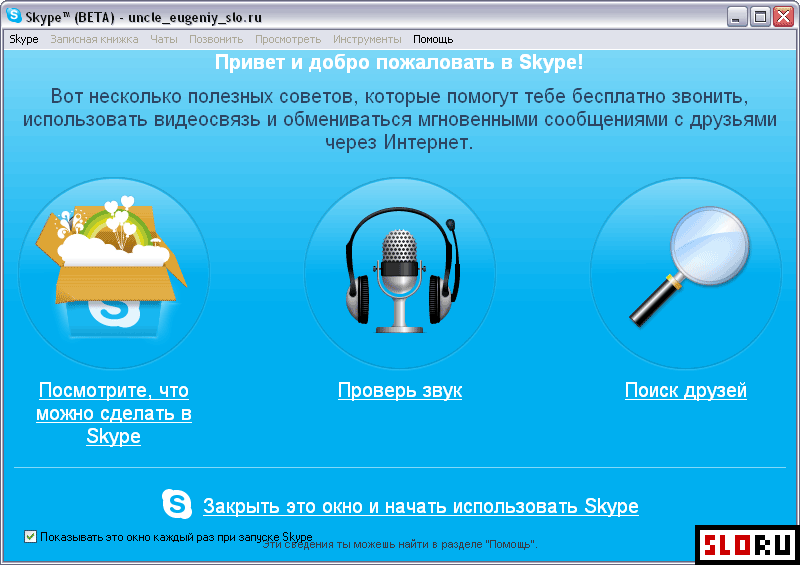Maximize the Skype window
The image size is (800, 565).
[760, 17]
